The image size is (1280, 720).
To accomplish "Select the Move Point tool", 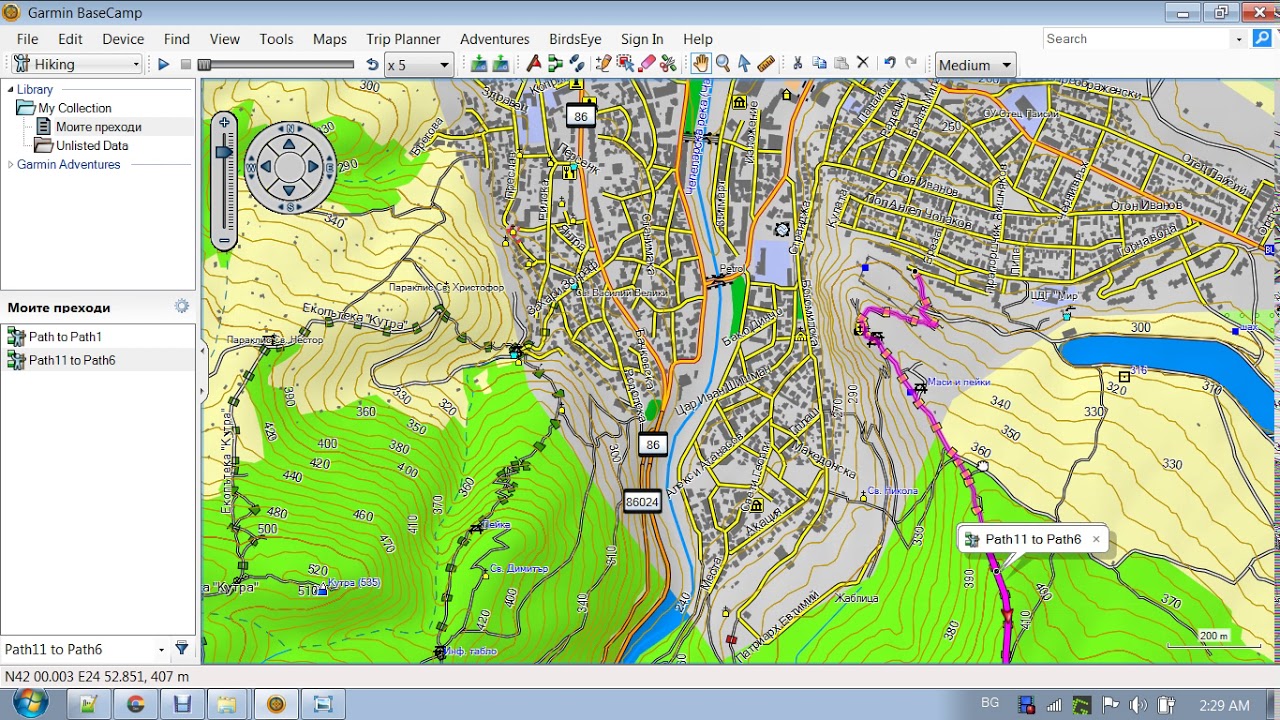I will pyautogui.click(x=625, y=64).
